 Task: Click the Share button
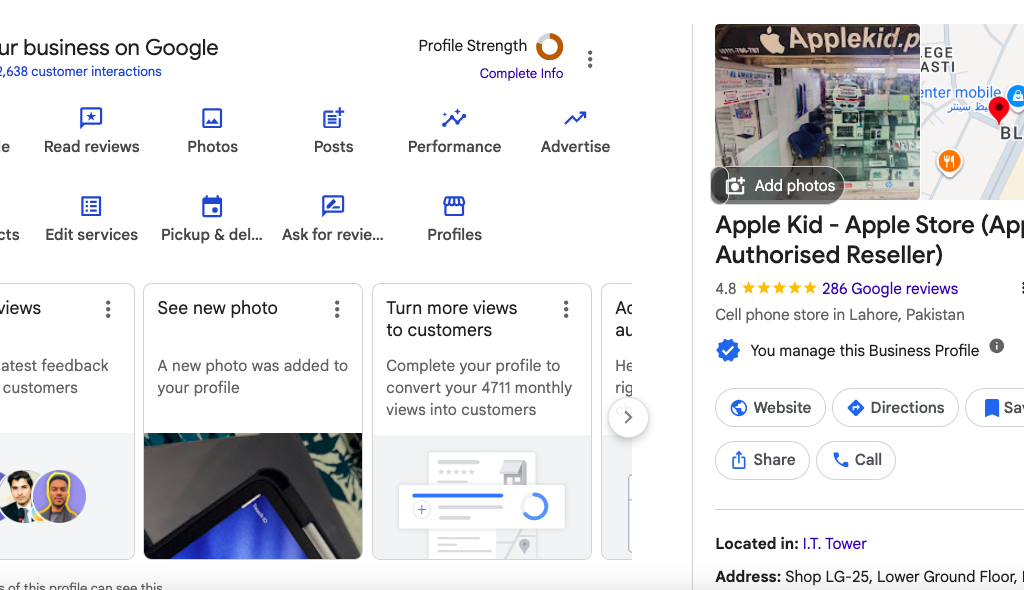[762, 460]
